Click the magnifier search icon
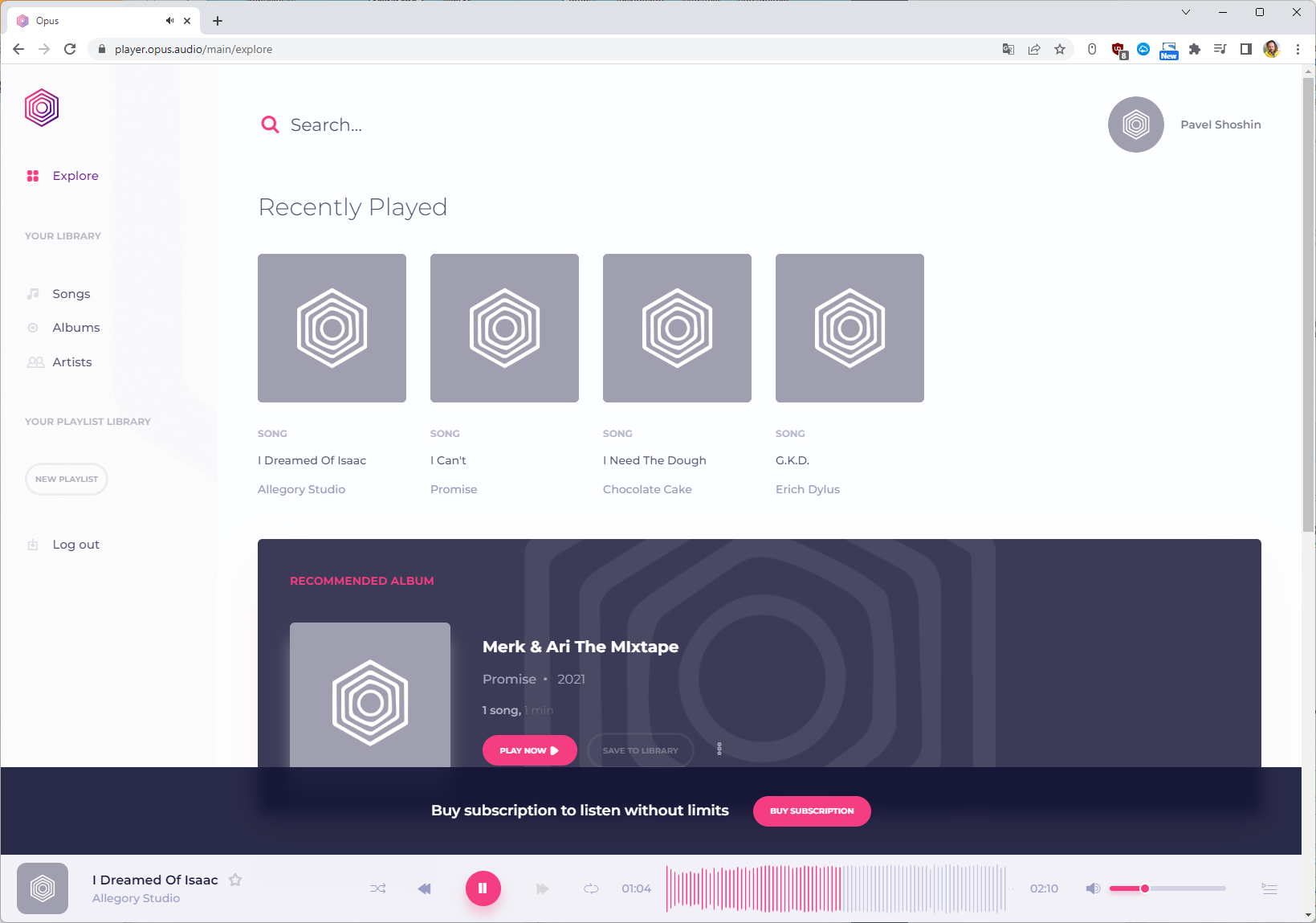Viewport: 1316px width, 923px height. (x=270, y=125)
